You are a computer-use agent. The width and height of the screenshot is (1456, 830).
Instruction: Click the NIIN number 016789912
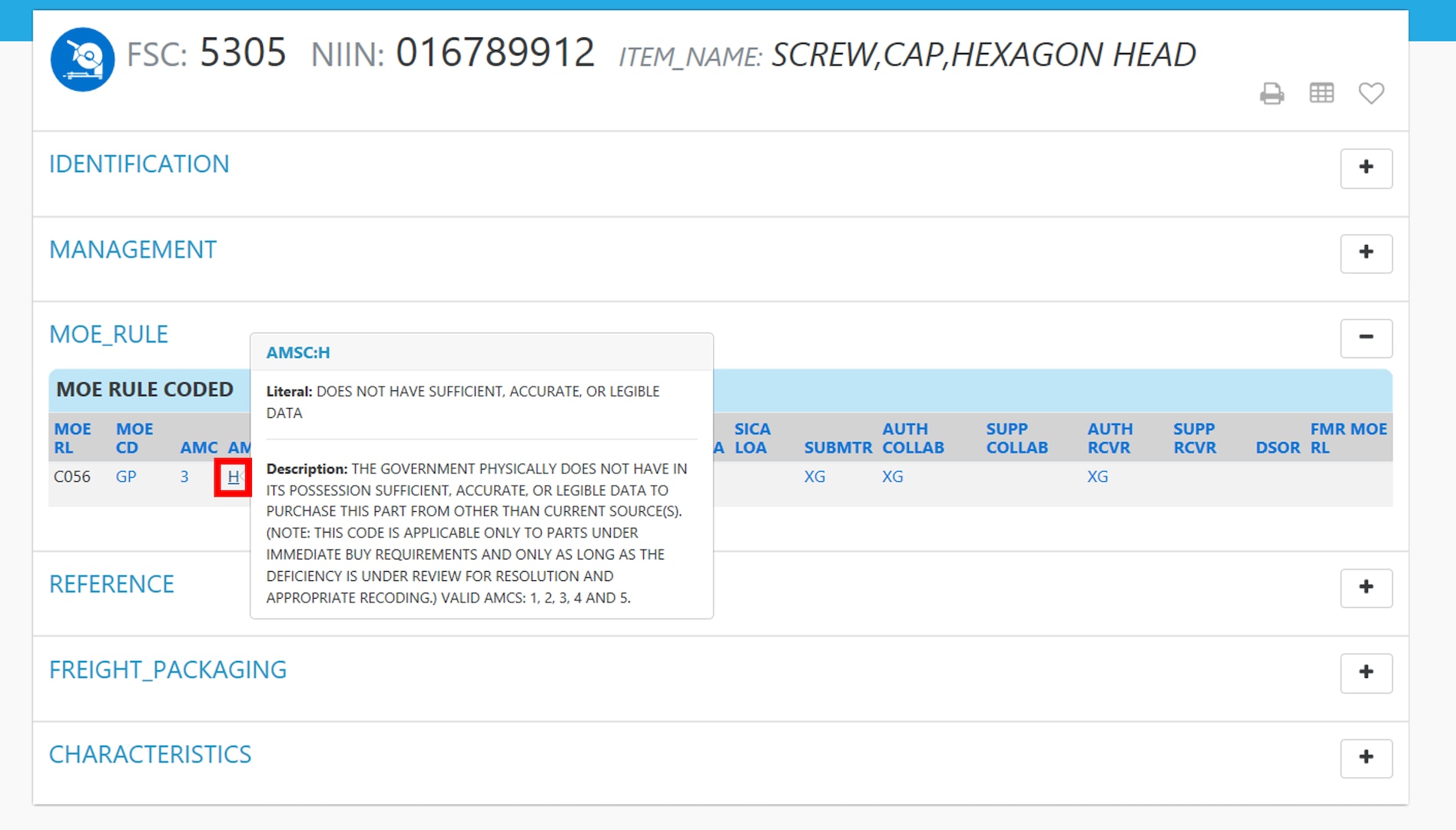point(495,53)
